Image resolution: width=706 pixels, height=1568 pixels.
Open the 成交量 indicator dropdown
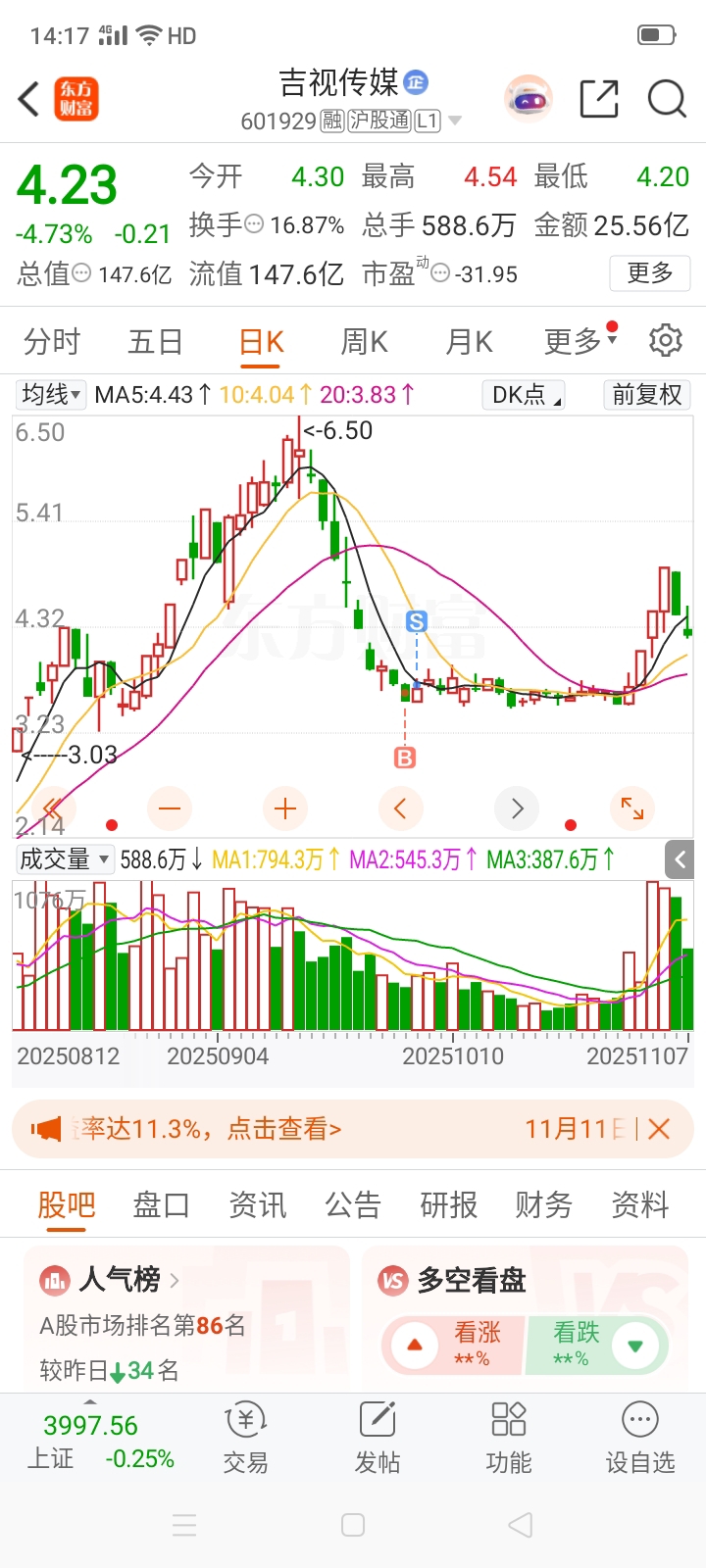click(x=65, y=859)
